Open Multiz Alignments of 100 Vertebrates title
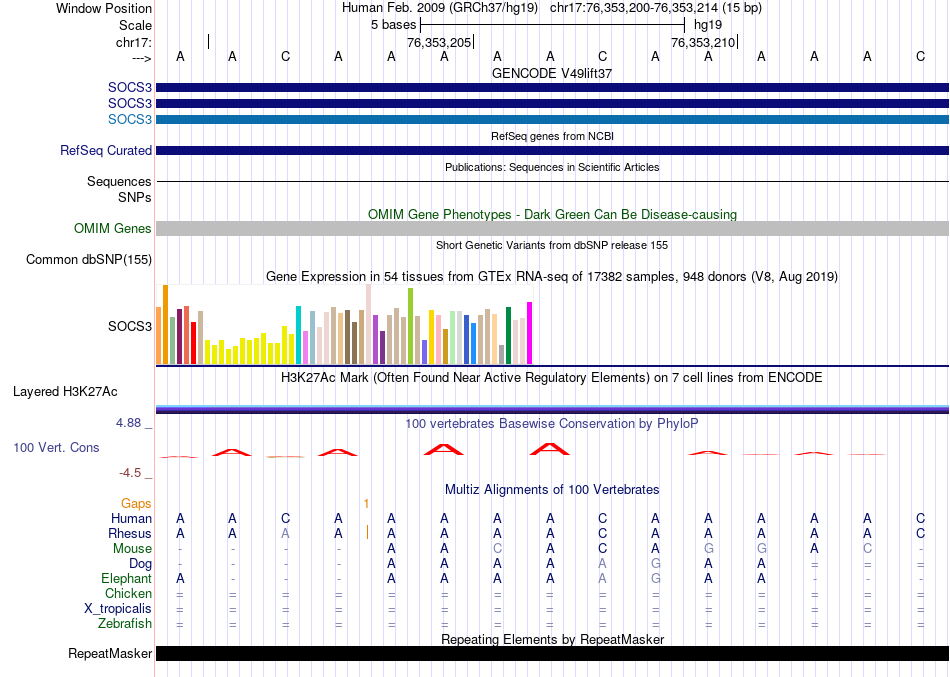The height and width of the screenshot is (677, 950). tap(552, 490)
